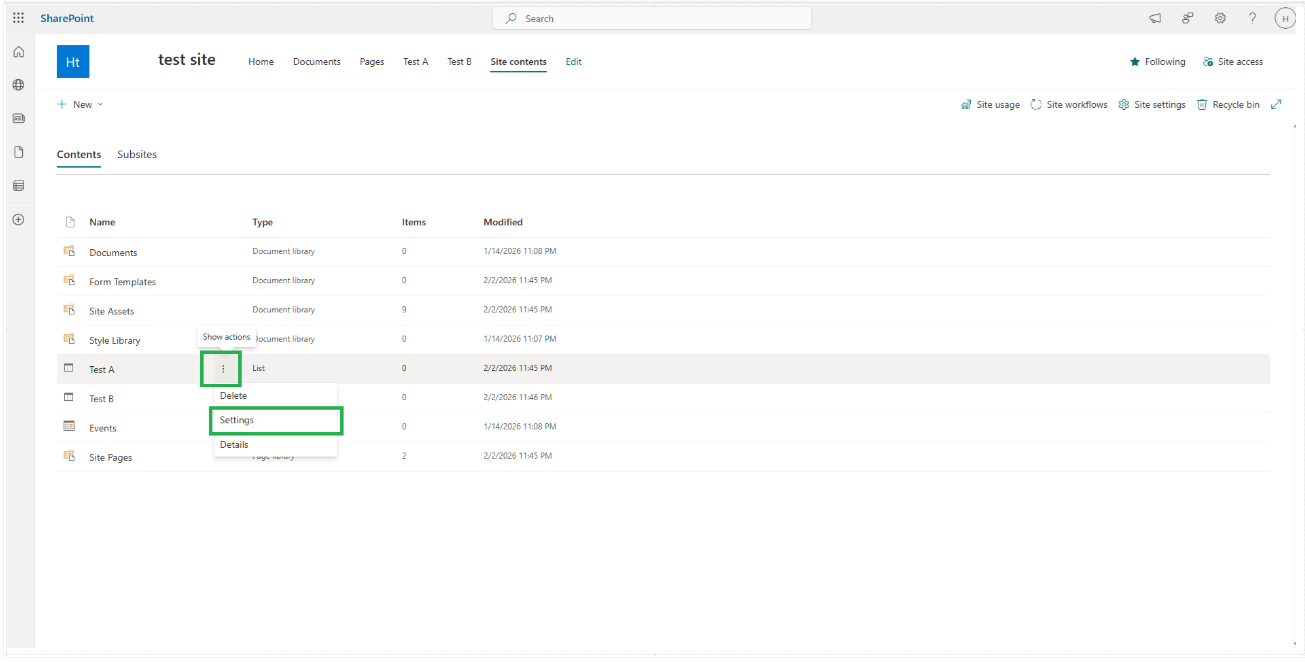Screen dimensions: 1305x662
Task: Expand the New dropdown menu
Action: click(x=80, y=104)
